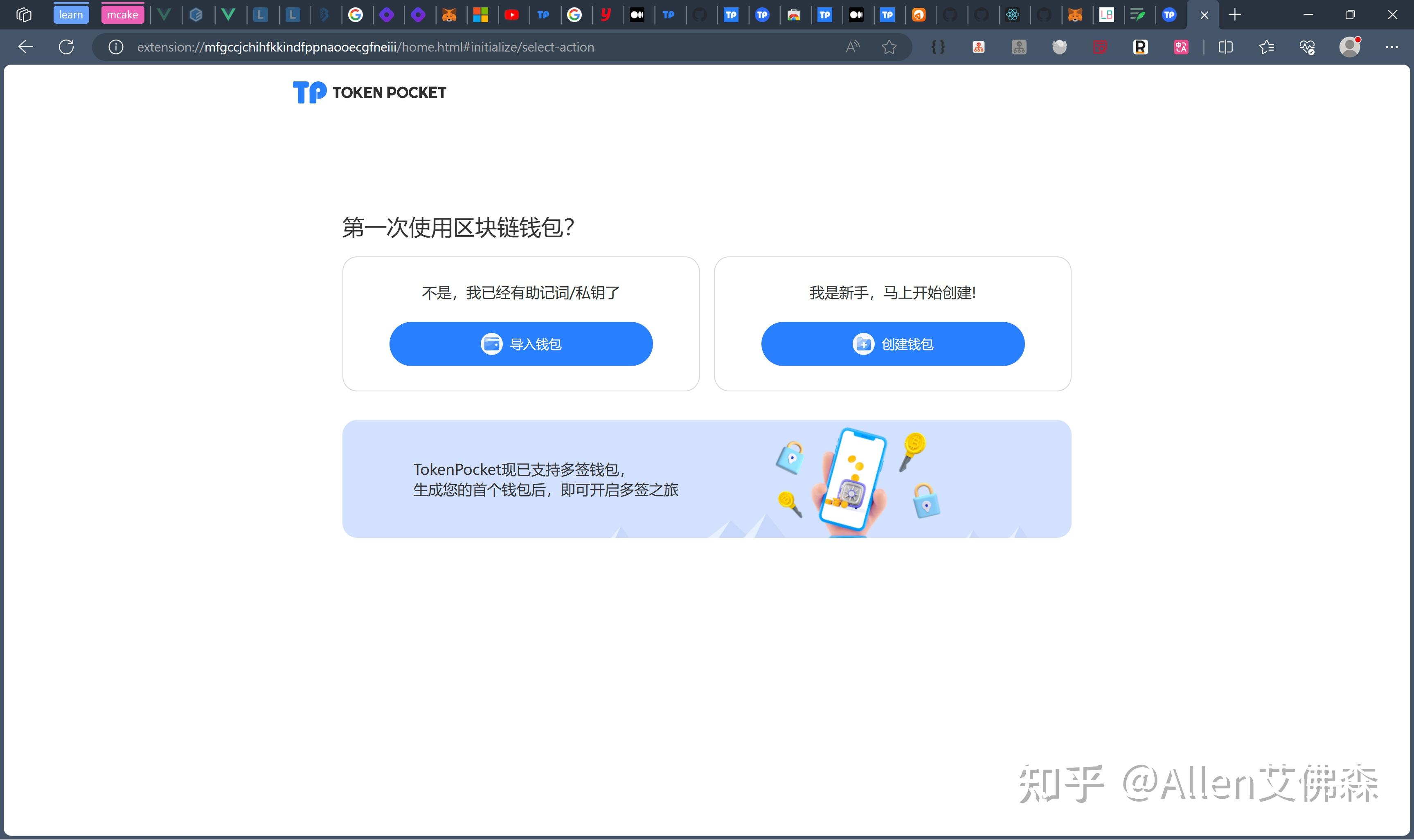Click the import wallet icon
The height and width of the screenshot is (840, 1414).
[491, 343]
